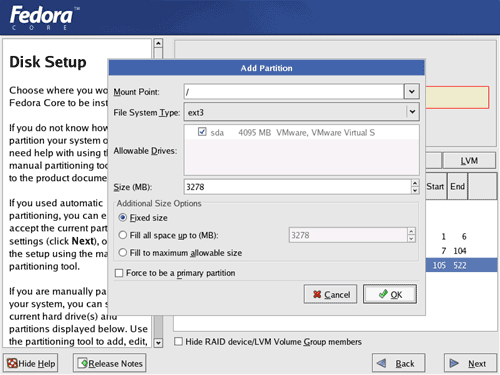The width and height of the screenshot is (500, 375).
Task: Click into the Size (MB) input field
Action: [298, 187]
